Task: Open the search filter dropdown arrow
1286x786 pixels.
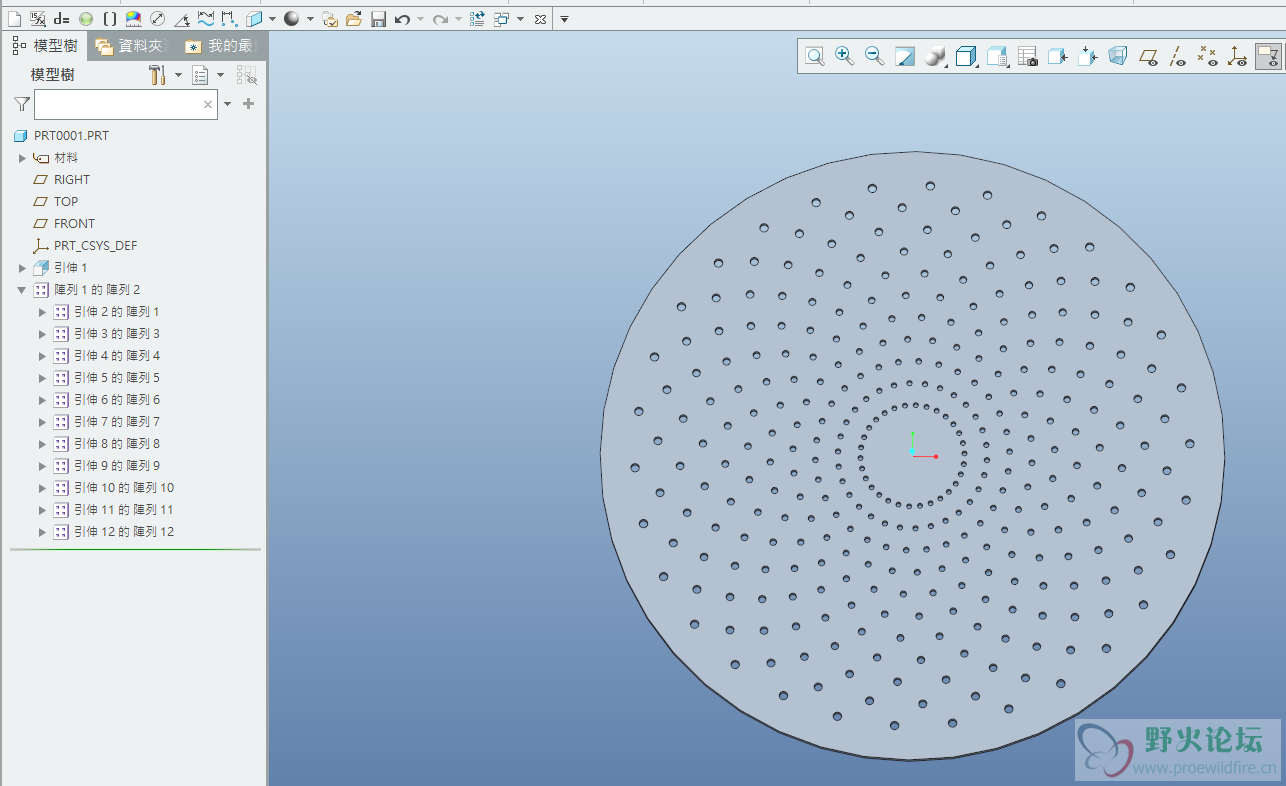Action: (x=227, y=104)
